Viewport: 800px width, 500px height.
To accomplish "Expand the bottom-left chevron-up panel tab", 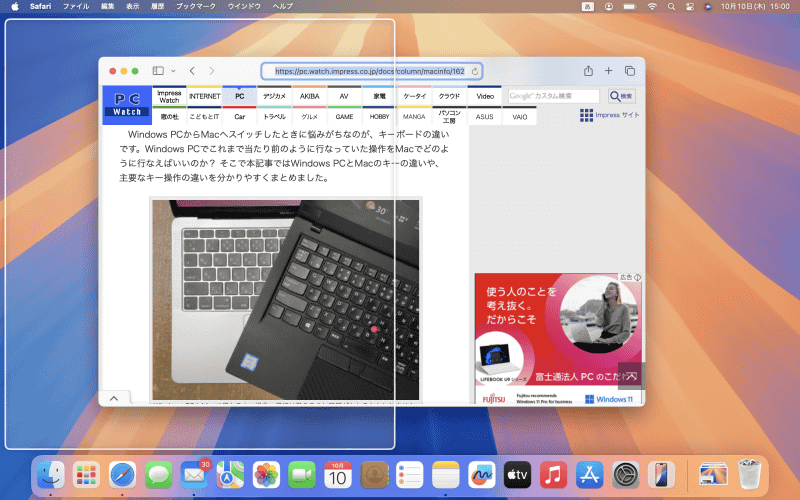I will pyautogui.click(x=114, y=398).
